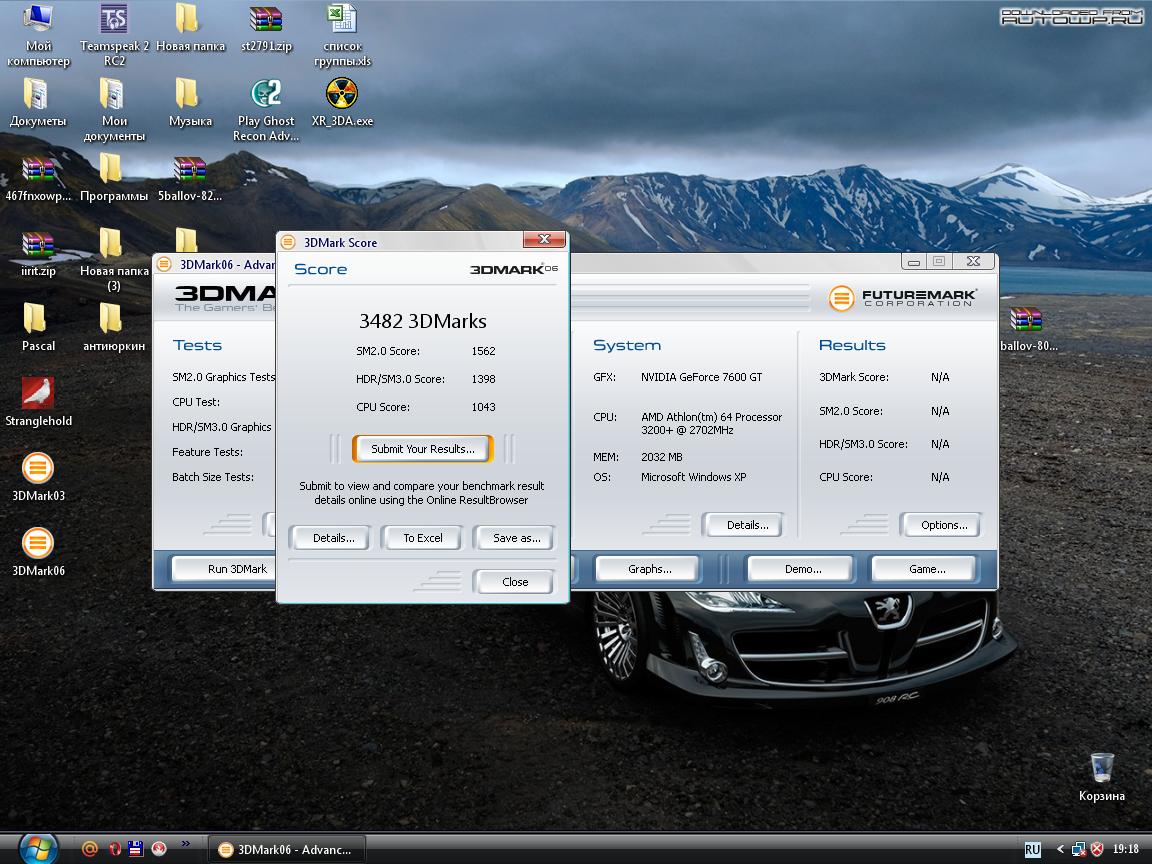Click the network connection tray icon
This screenshot has width=1152, height=864.
click(x=1079, y=849)
